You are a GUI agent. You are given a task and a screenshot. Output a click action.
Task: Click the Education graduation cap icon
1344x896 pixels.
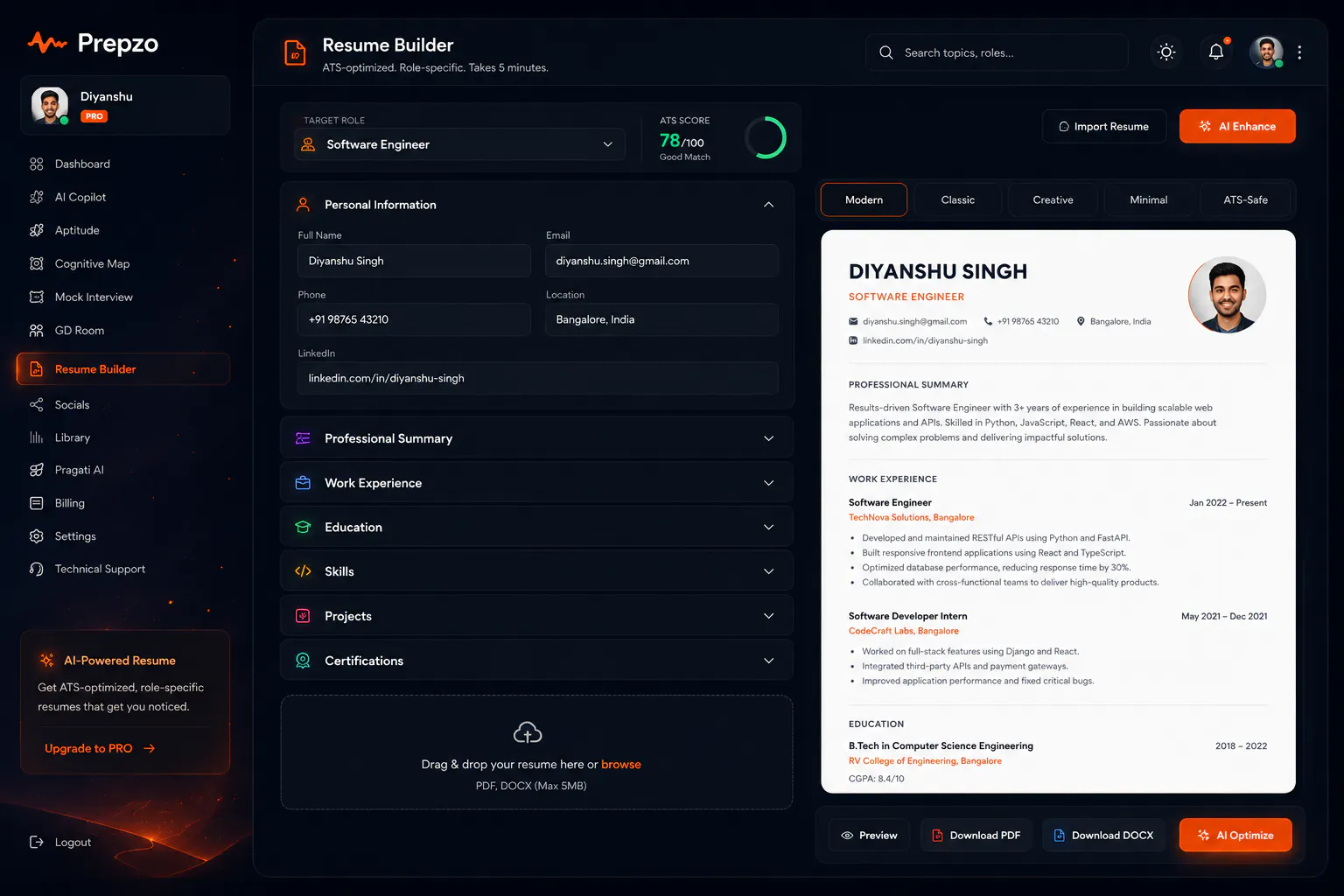[303, 527]
